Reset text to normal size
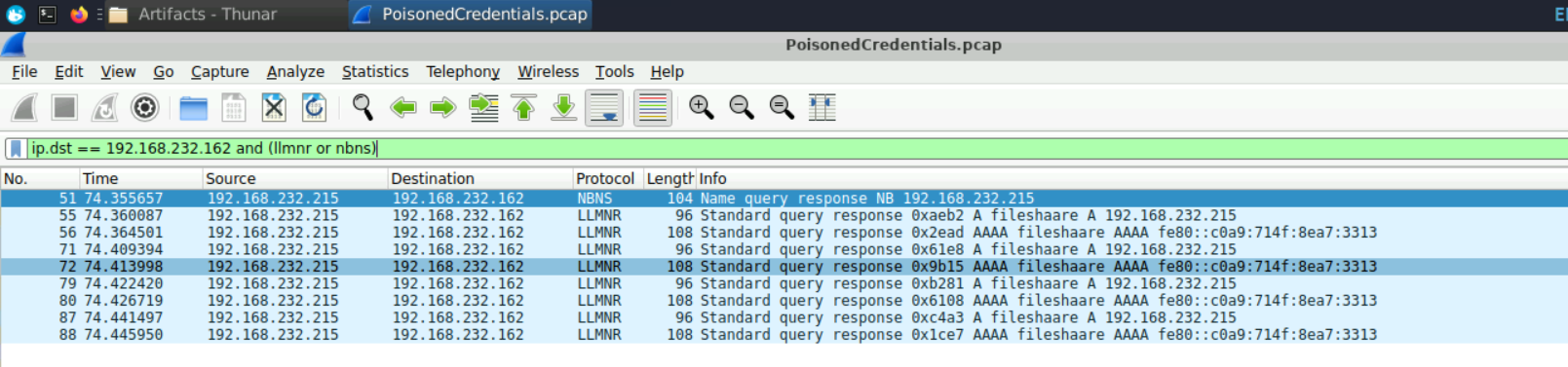 tap(782, 107)
